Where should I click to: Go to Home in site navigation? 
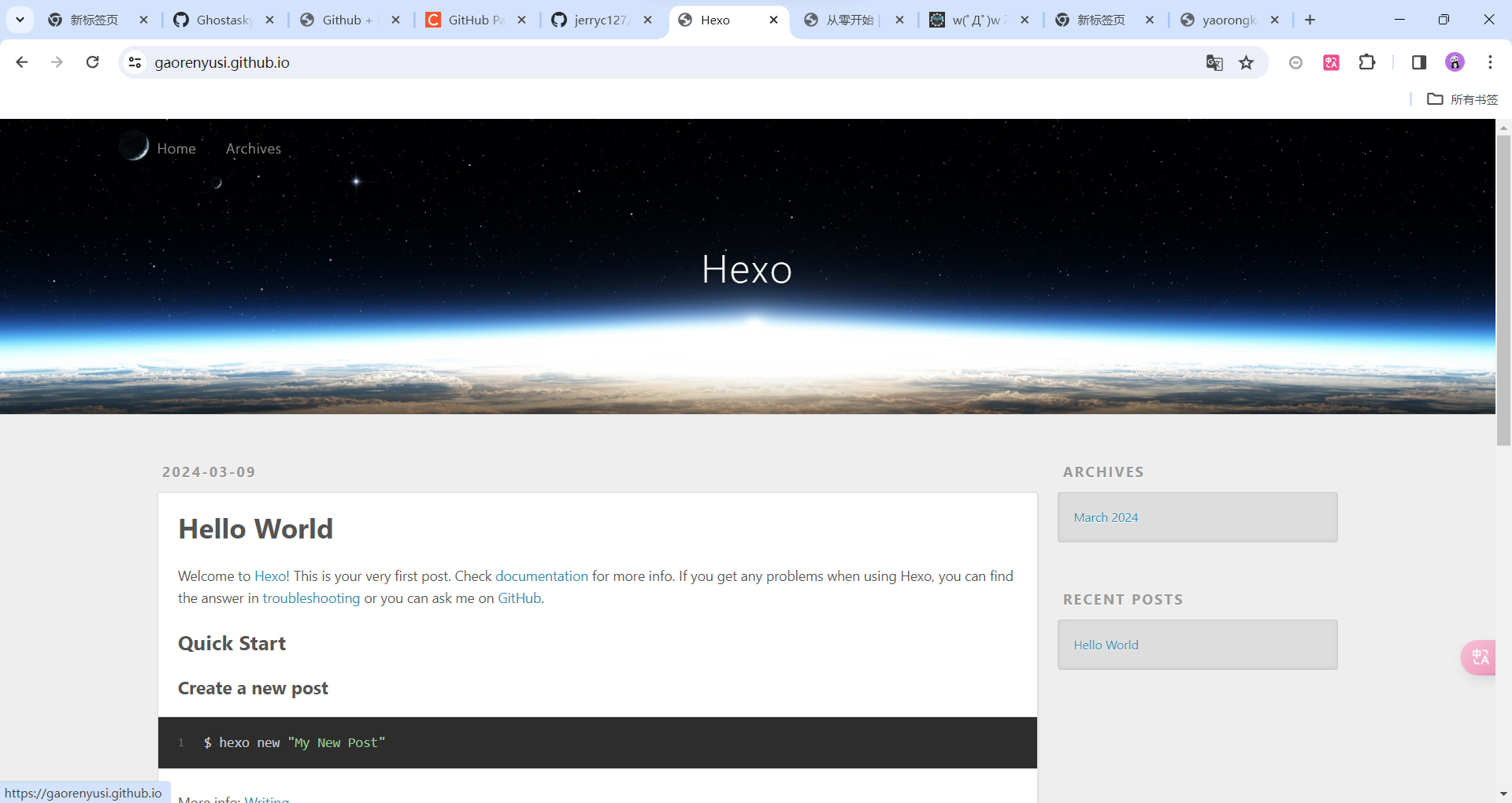point(176,148)
